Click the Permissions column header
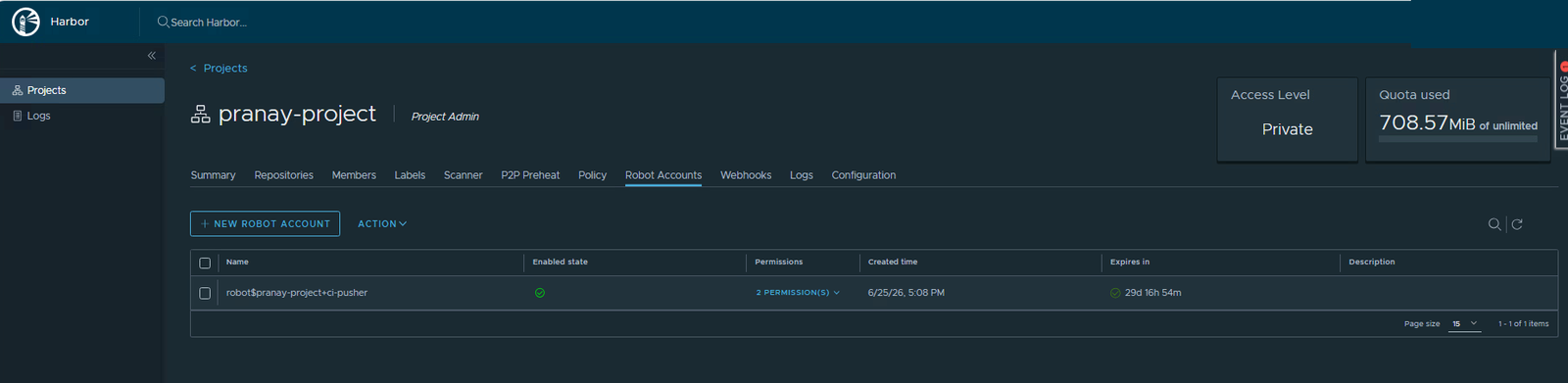Image resolution: width=1568 pixels, height=383 pixels. click(778, 263)
